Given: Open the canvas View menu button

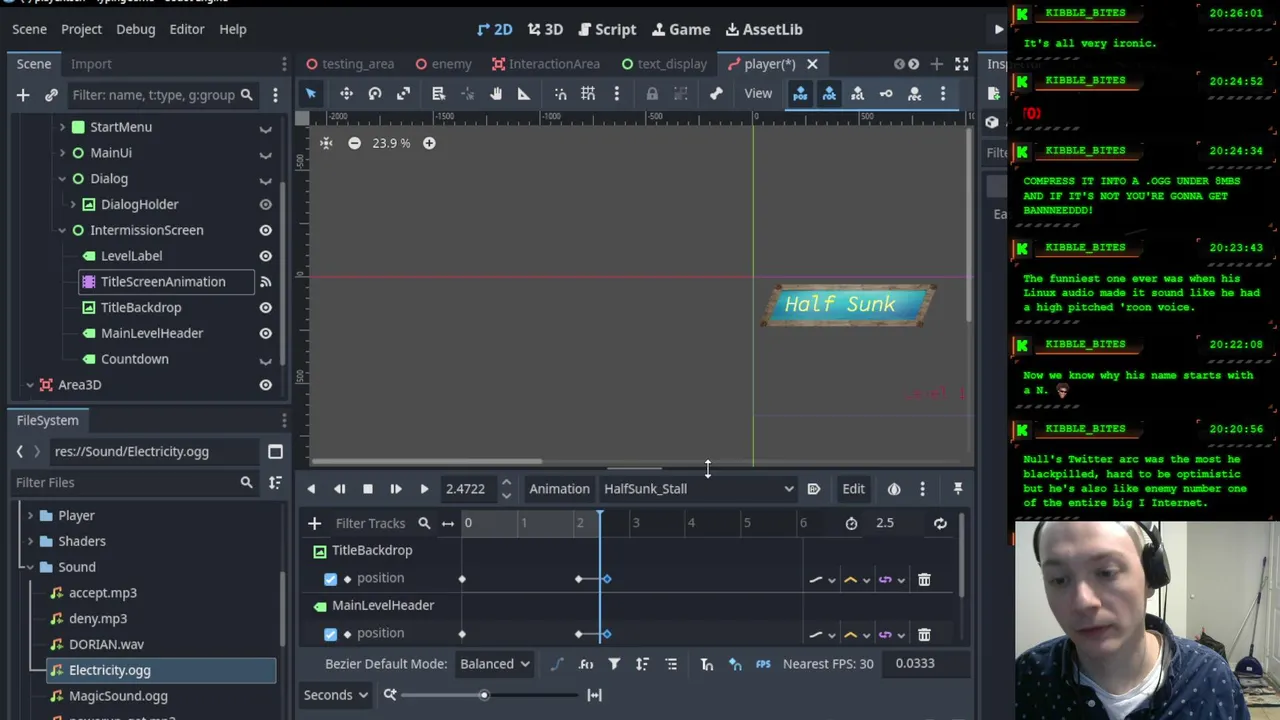Looking at the screenshot, I should [x=758, y=94].
